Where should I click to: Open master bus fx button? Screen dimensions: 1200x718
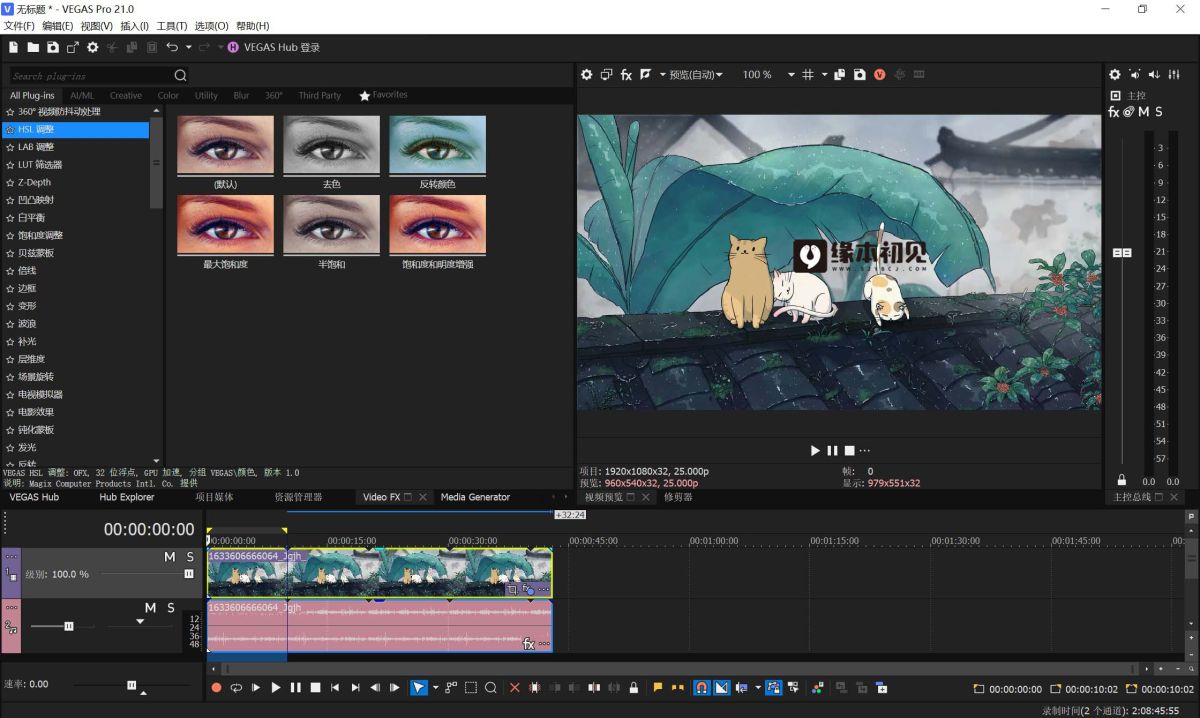pos(1114,112)
